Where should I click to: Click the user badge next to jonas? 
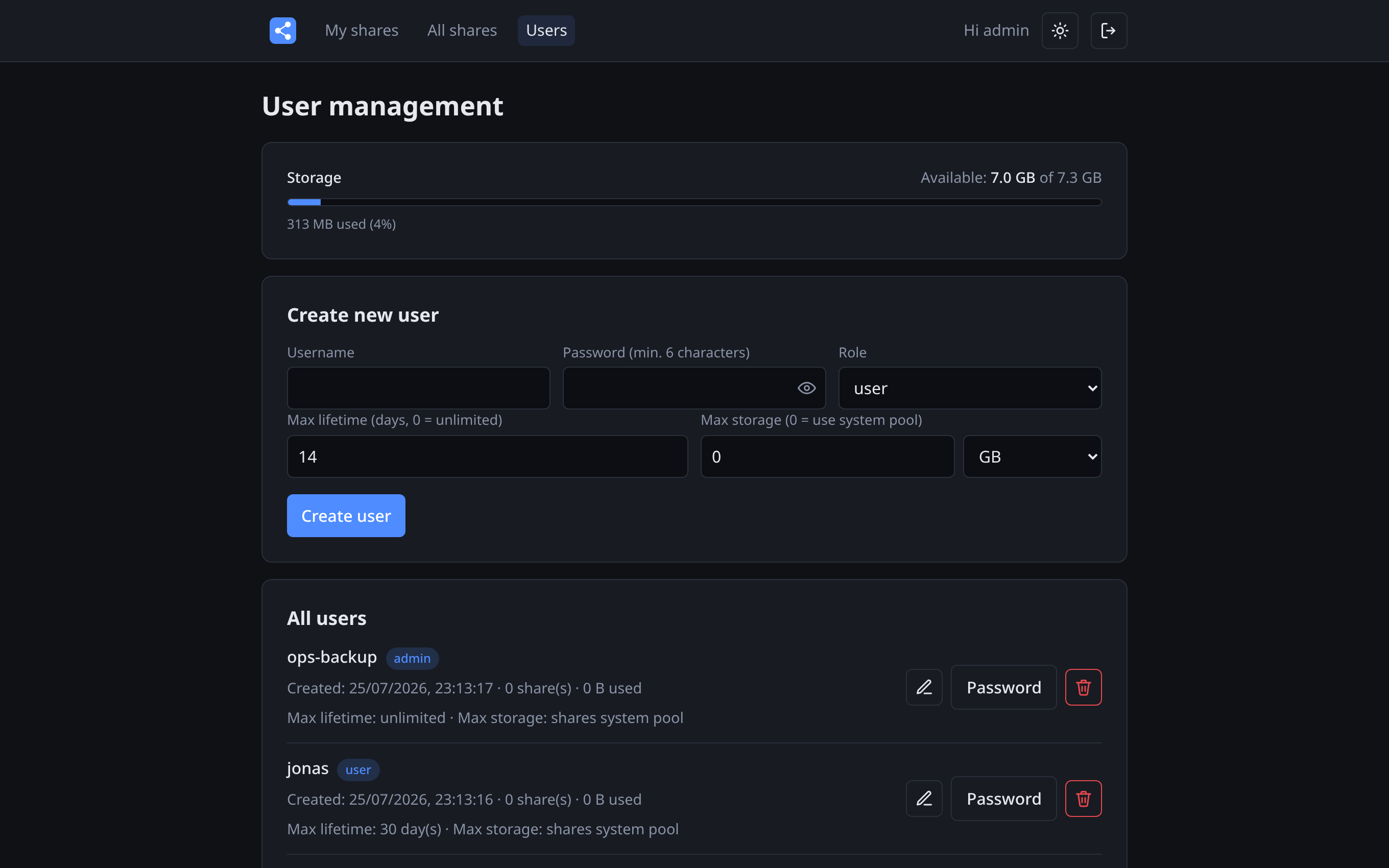coord(358,770)
